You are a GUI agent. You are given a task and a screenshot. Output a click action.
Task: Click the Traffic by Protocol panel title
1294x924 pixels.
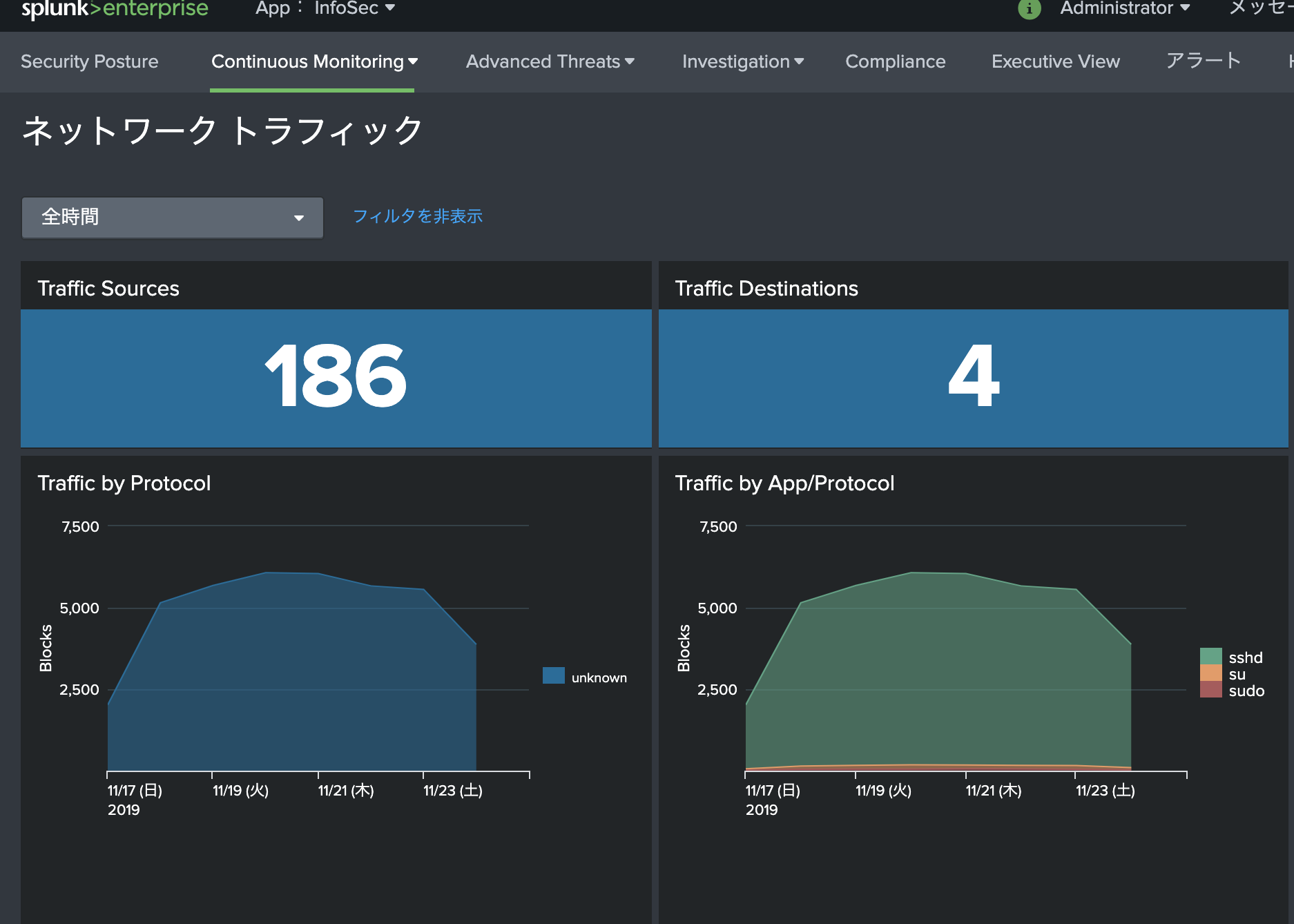tap(124, 483)
